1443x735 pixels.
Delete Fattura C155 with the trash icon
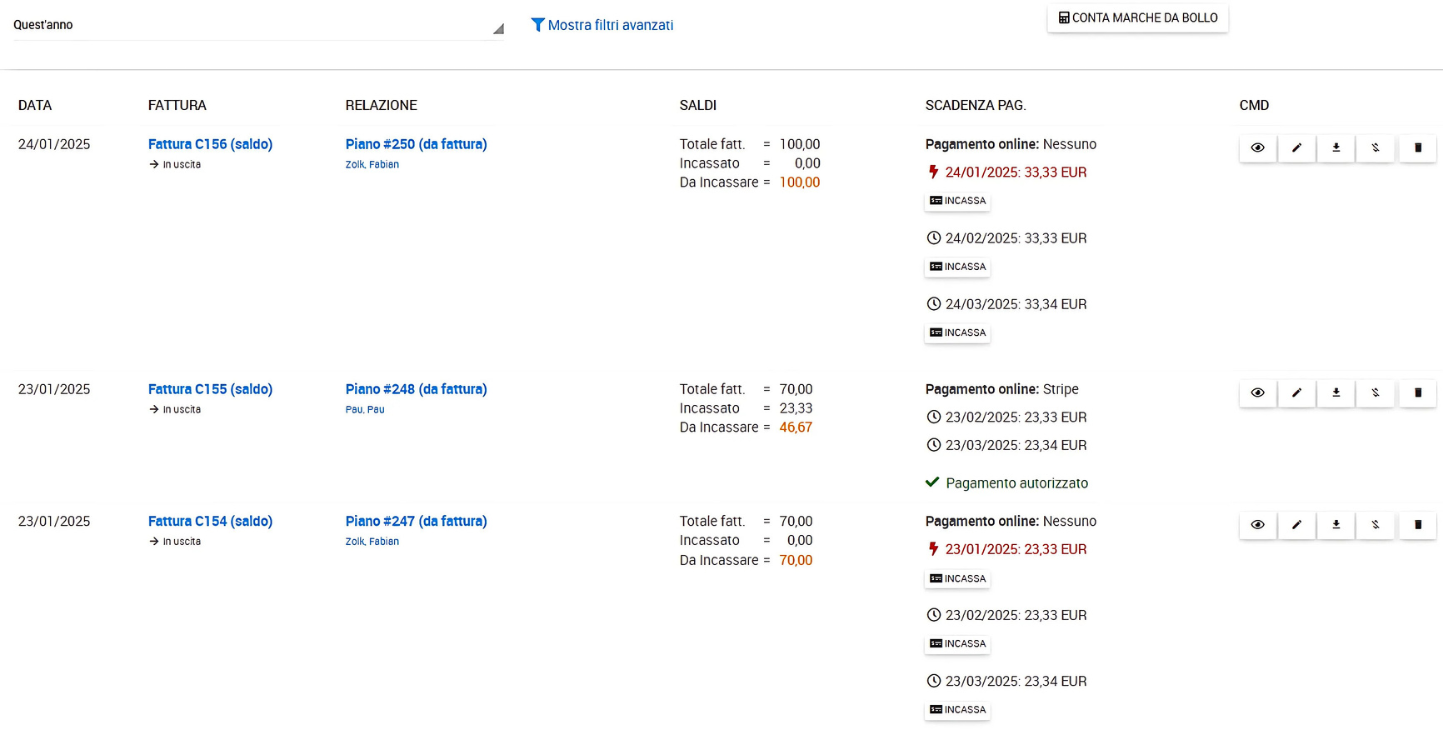coord(1418,393)
